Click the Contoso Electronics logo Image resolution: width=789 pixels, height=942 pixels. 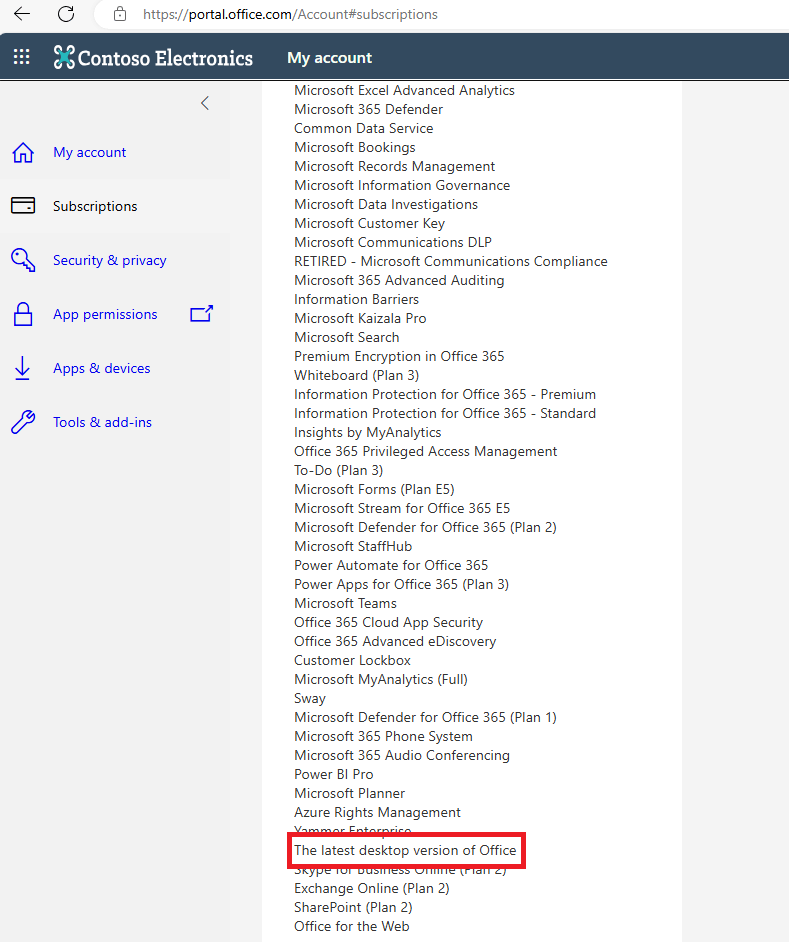pos(153,58)
